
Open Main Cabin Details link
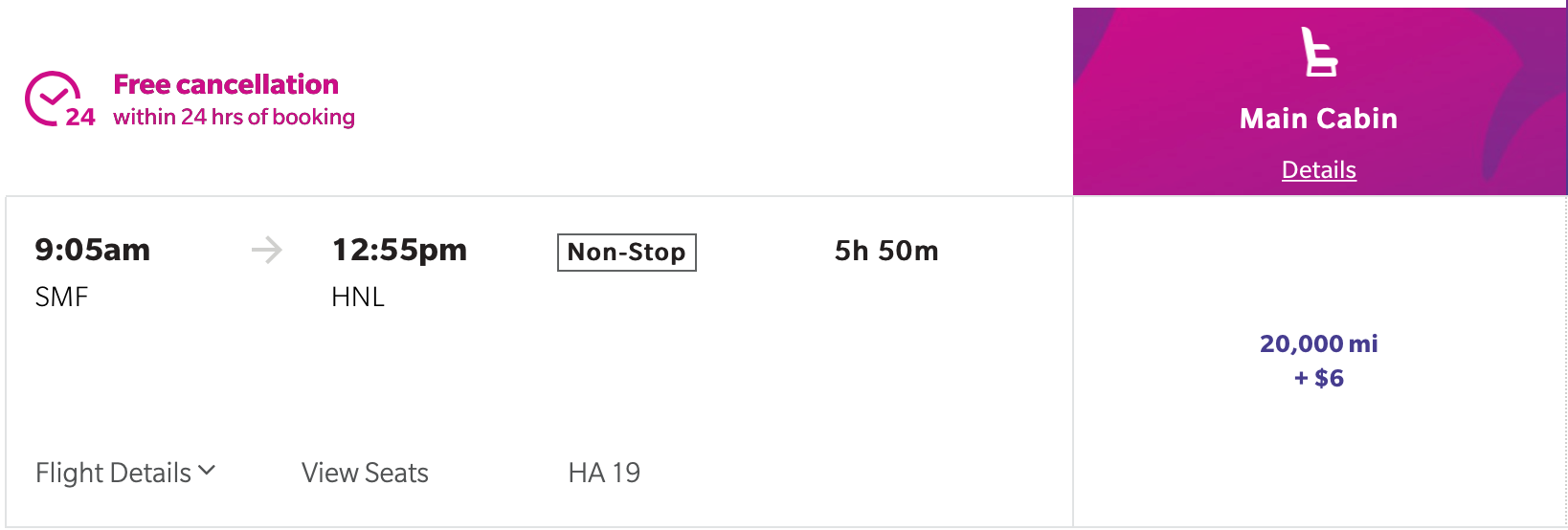[1318, 169]
